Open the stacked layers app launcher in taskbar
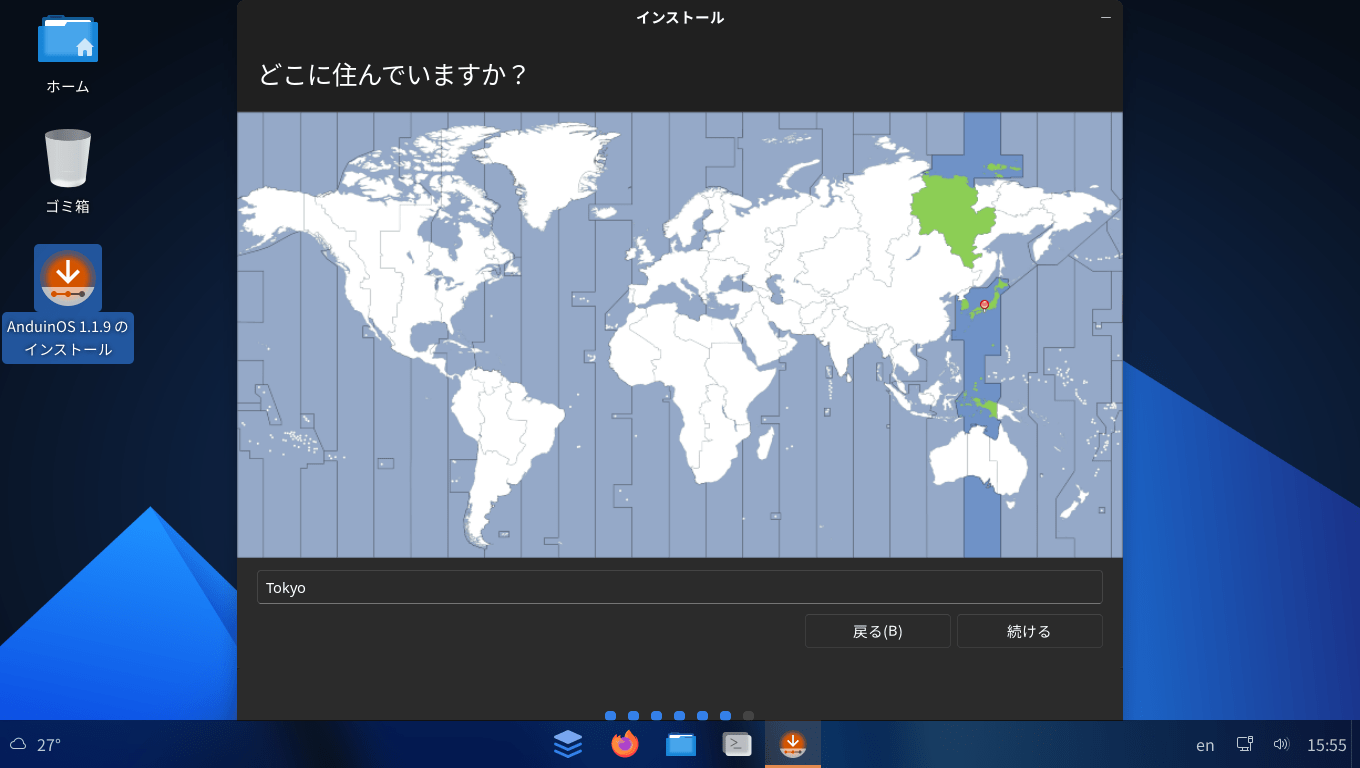 pyautogui.click(x=568, y=744)
